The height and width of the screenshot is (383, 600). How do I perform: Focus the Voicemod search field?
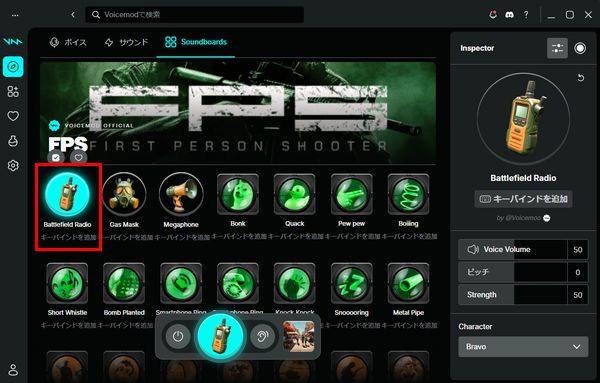point(194,15)
